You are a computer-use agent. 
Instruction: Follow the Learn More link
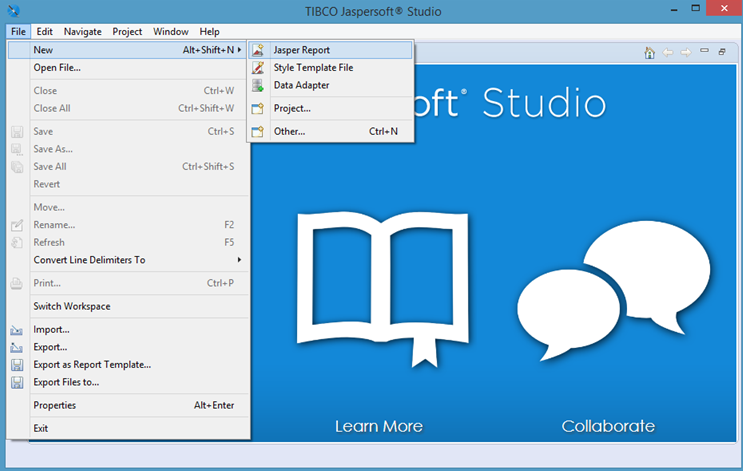tap(378, 426)
